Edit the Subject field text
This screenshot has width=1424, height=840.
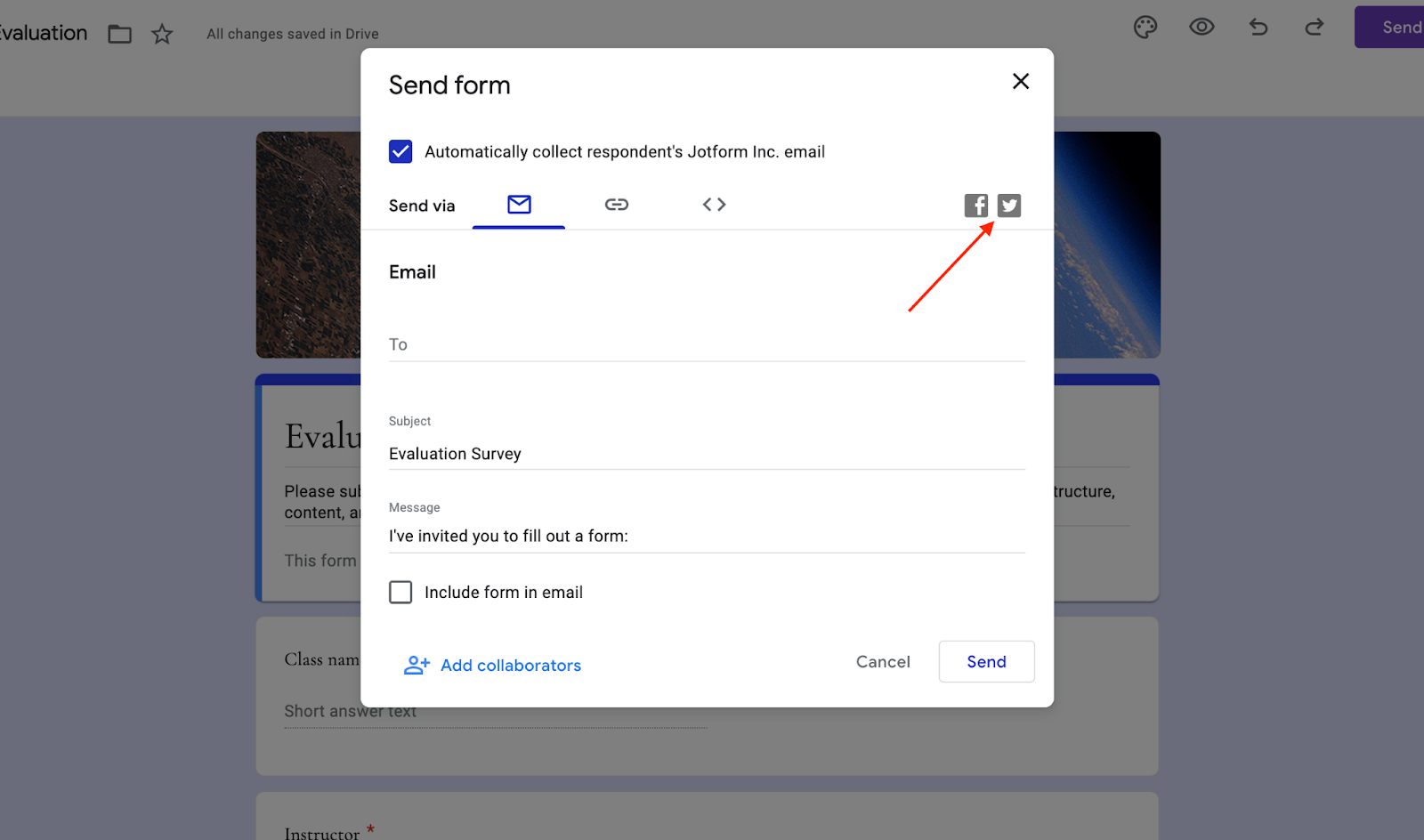707,454
